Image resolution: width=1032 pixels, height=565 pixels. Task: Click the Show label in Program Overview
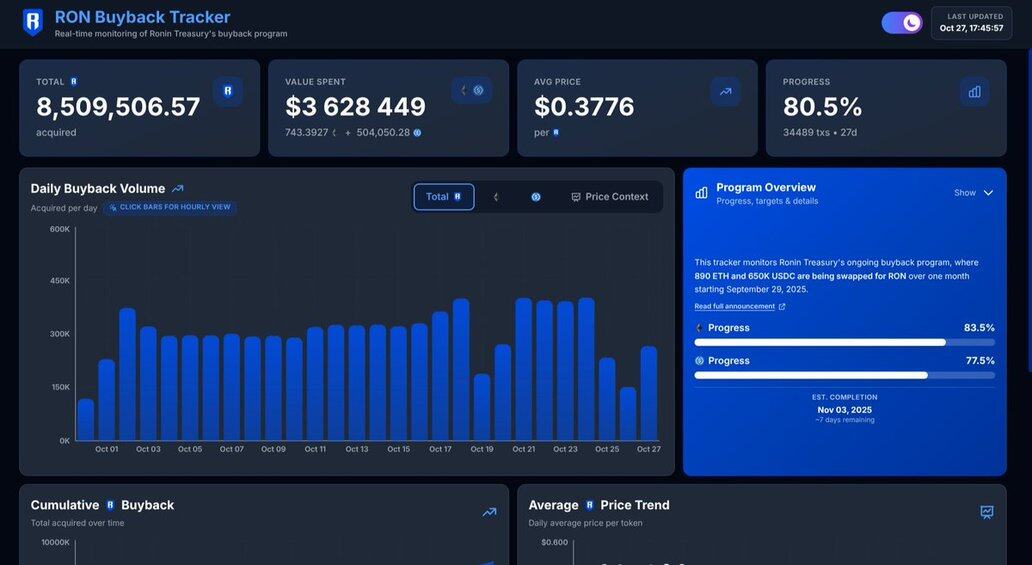964,193
